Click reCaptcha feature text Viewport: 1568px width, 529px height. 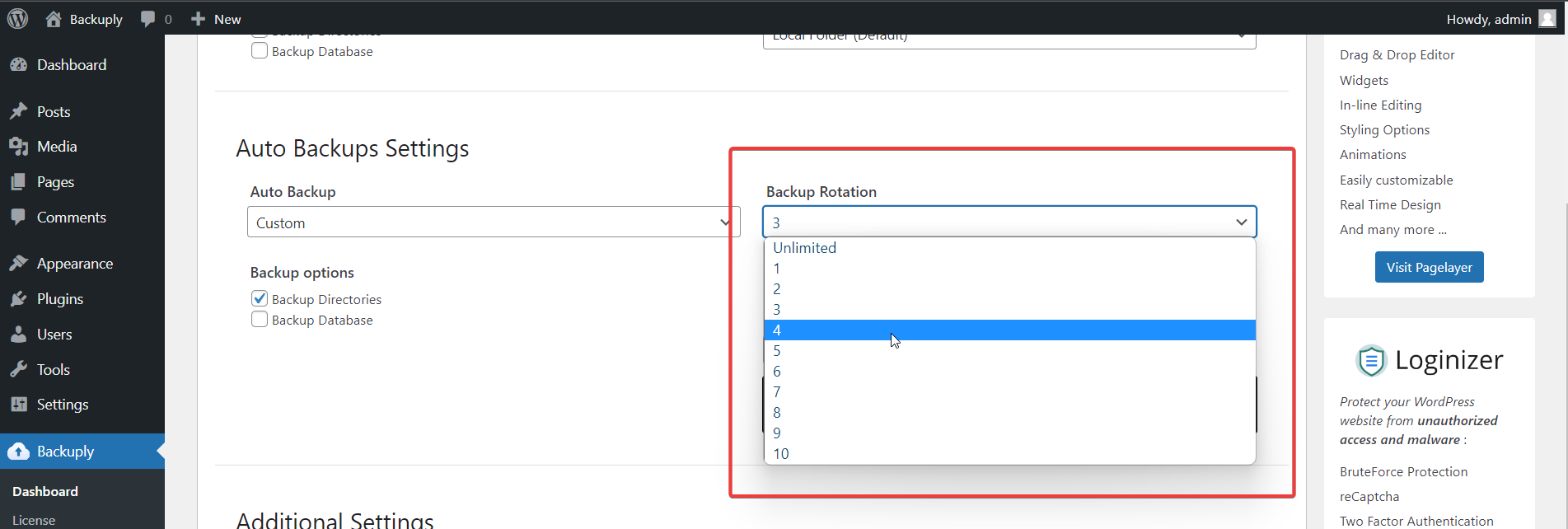1369,497
